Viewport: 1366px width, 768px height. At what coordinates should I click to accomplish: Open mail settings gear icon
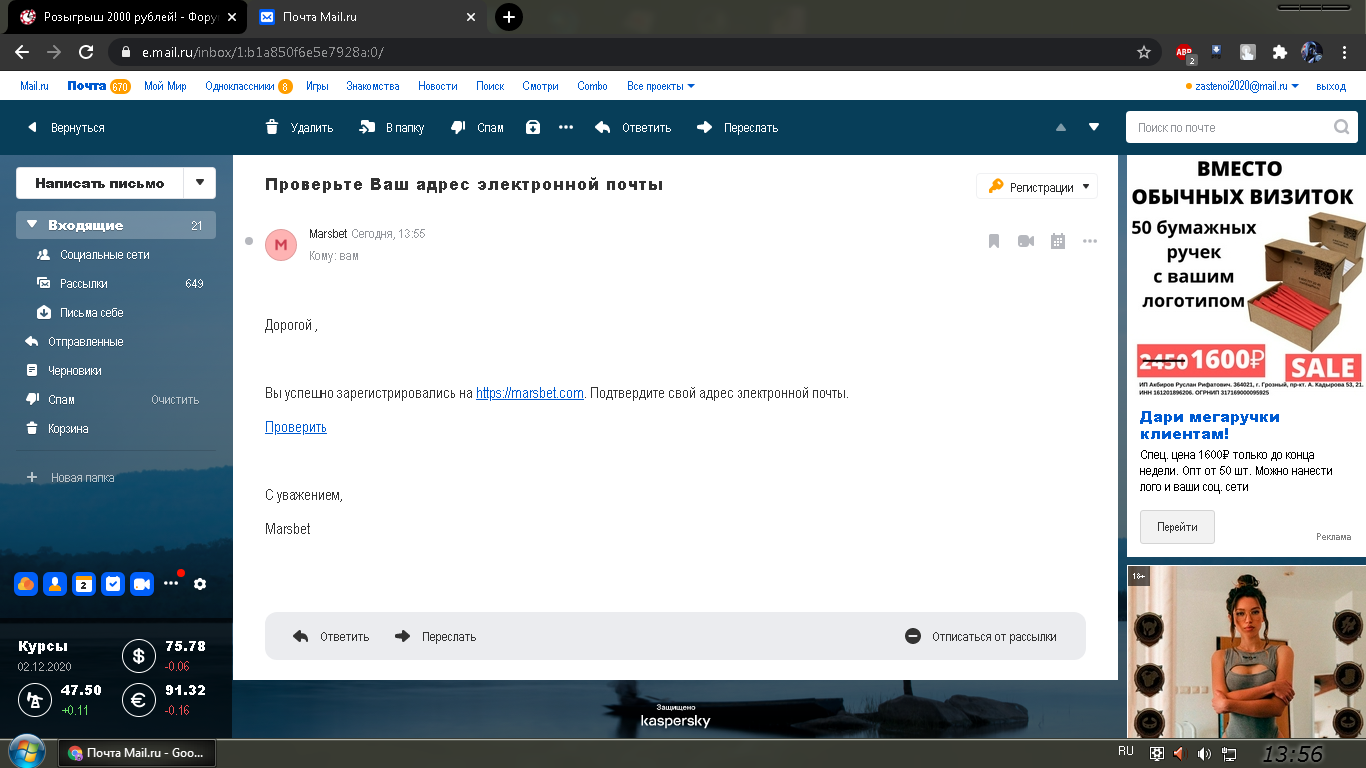coord(200,584)
